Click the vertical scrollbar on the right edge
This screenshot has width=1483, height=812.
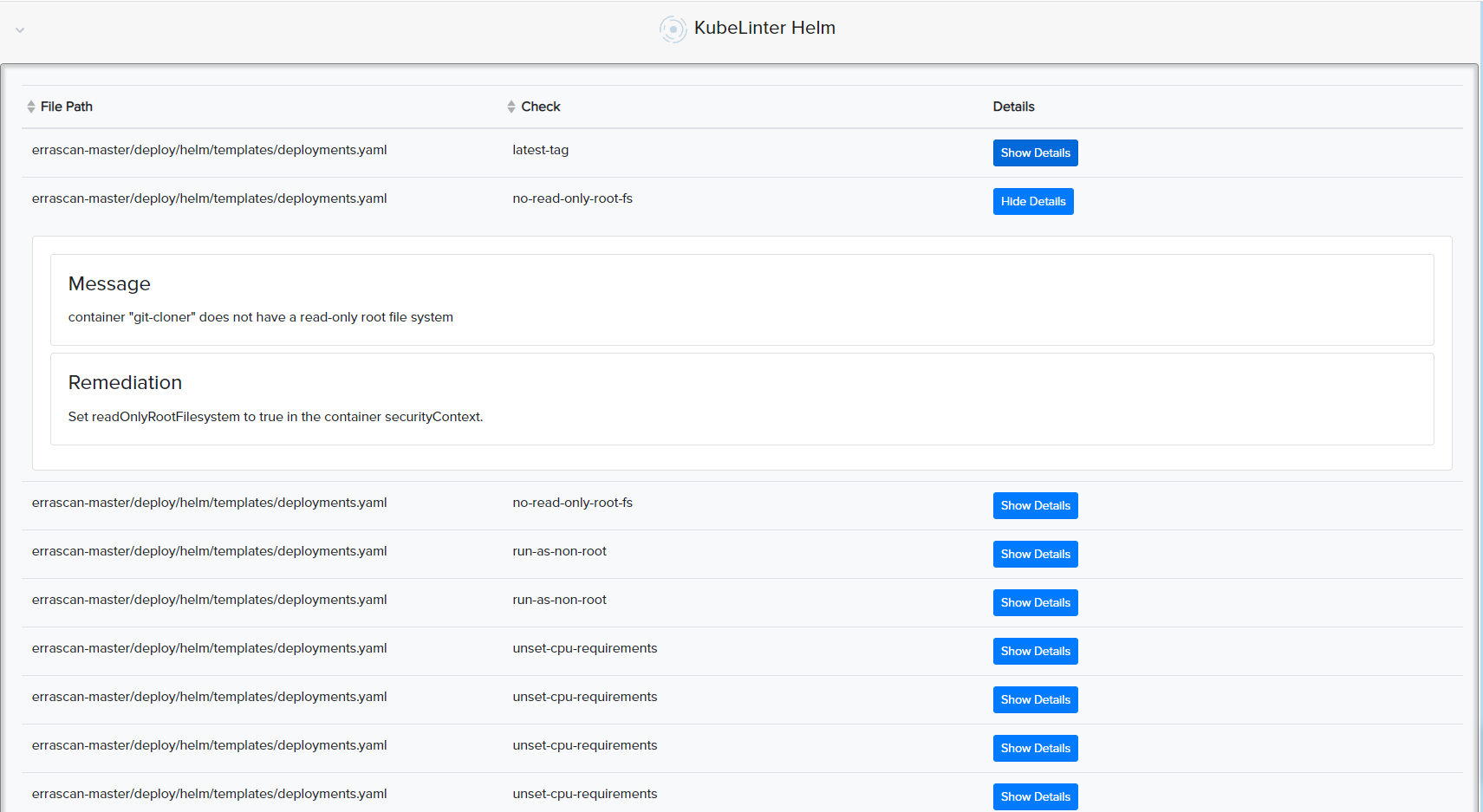(x=1480, y=406)
